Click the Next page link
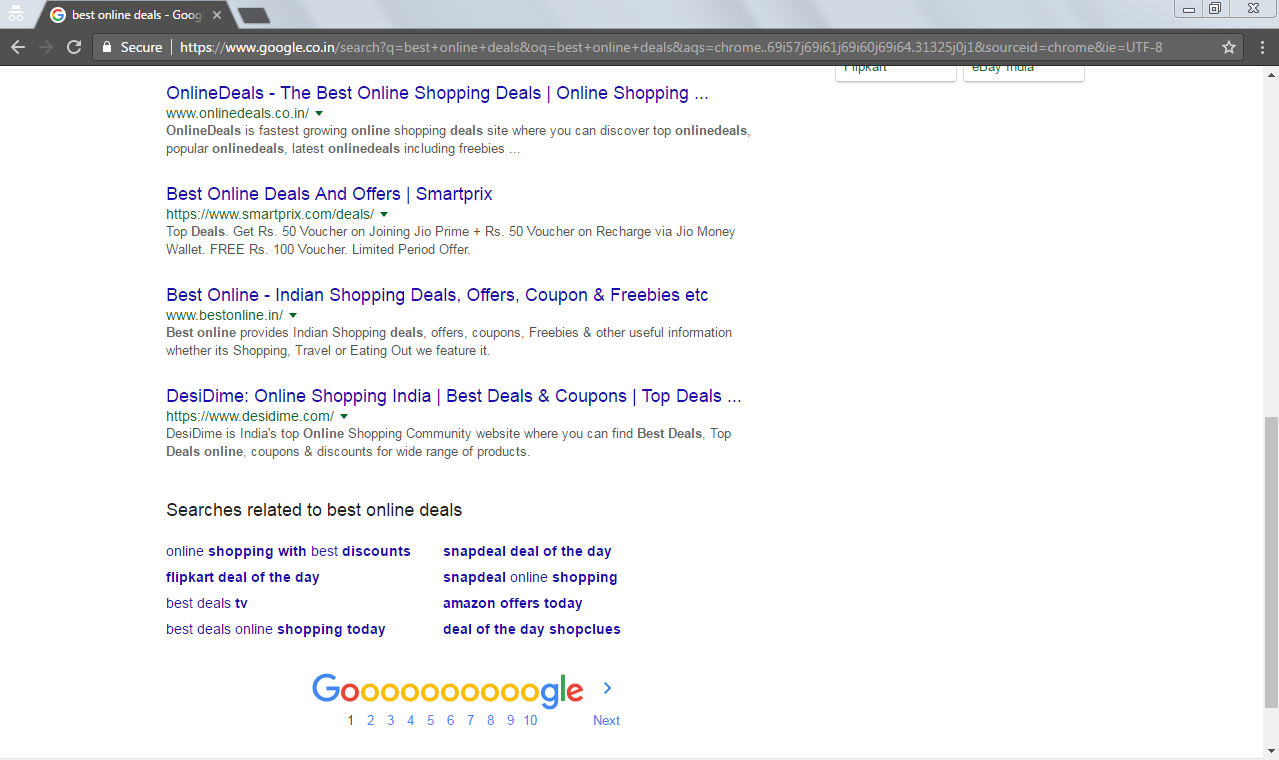 606,720
